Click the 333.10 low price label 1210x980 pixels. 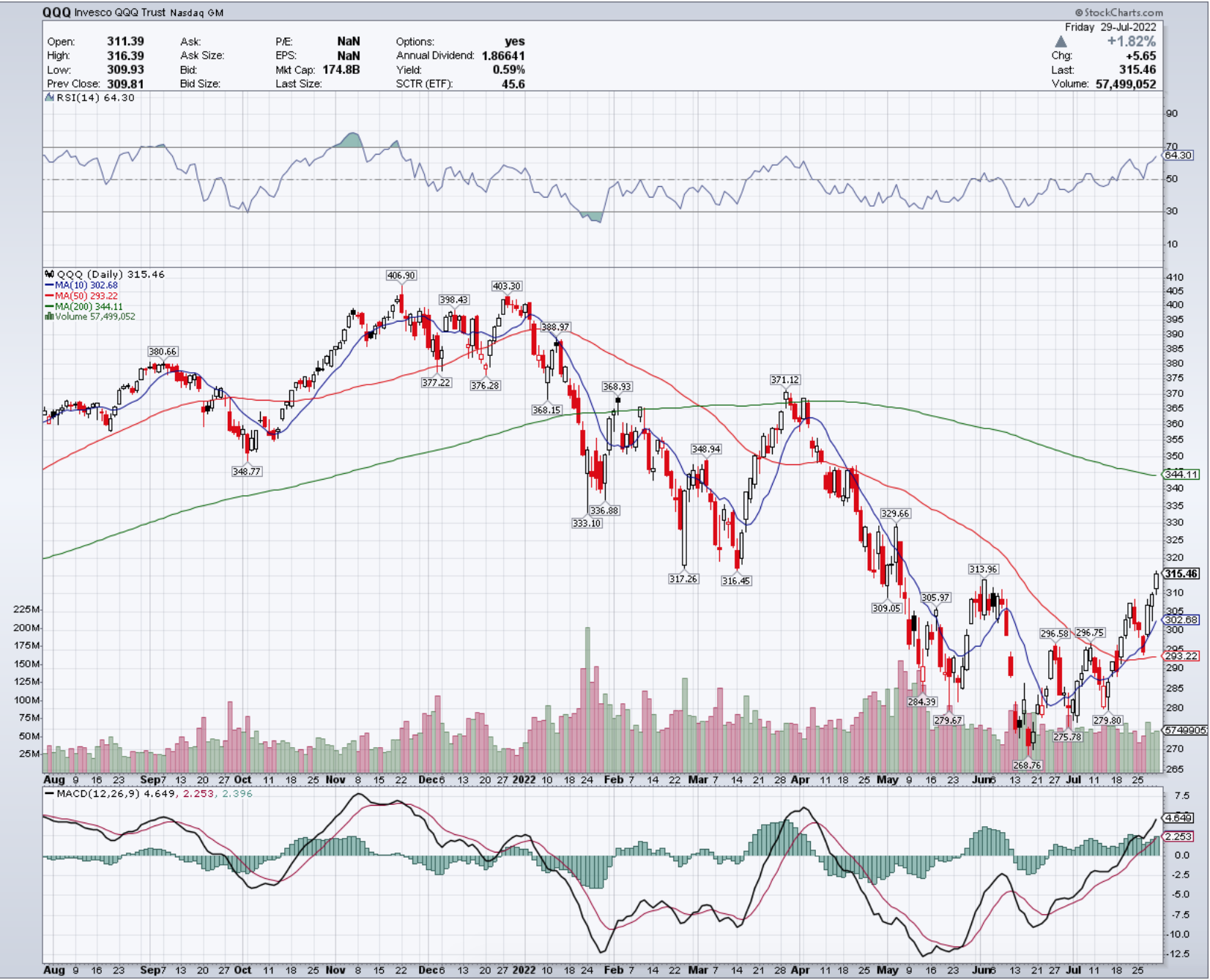[x=587, y=523]
